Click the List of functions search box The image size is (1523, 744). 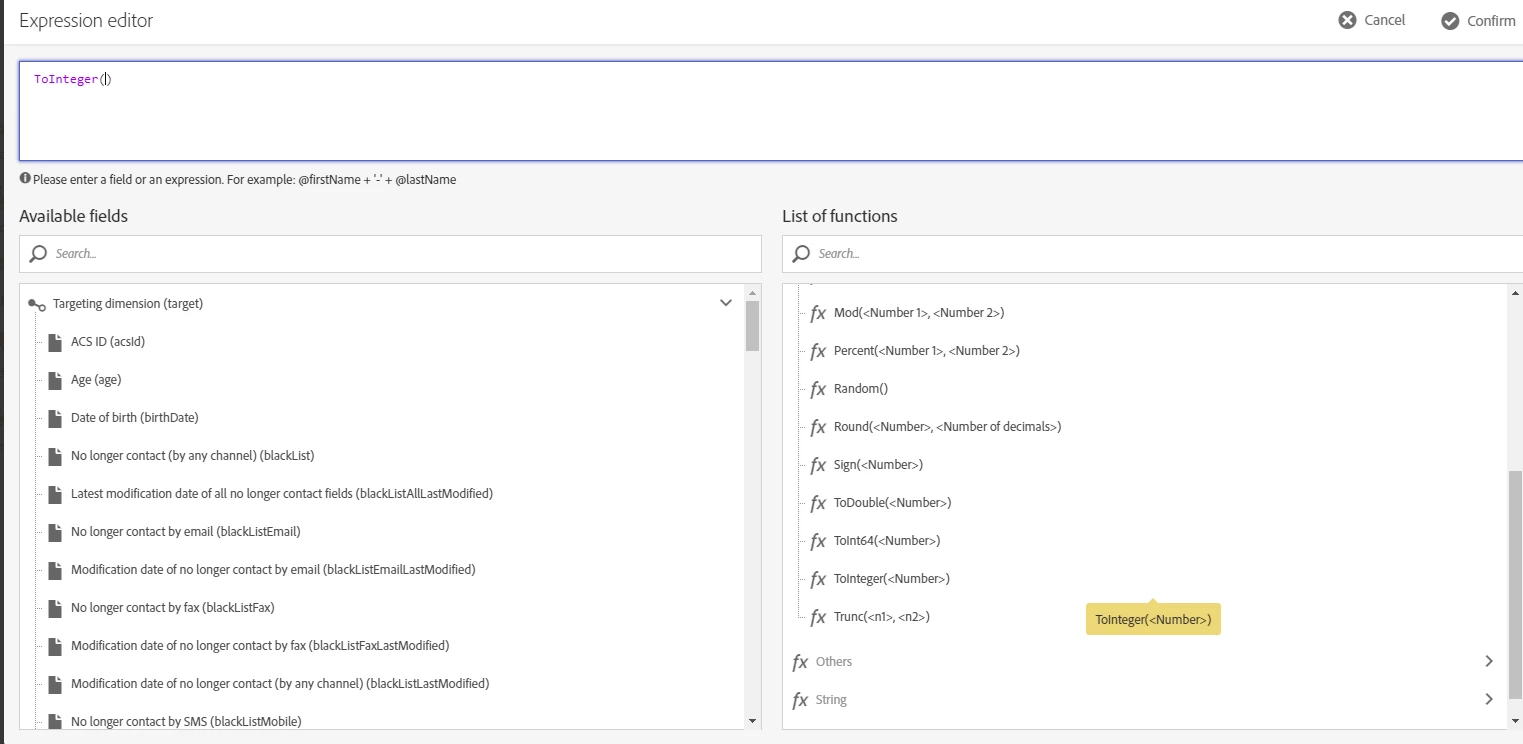[x=1152, y=254]
